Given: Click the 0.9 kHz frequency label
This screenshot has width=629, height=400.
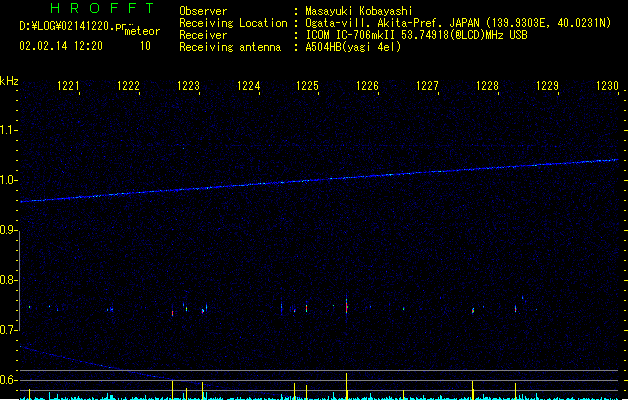Looking at the screenshot, I should click(8, 230).
